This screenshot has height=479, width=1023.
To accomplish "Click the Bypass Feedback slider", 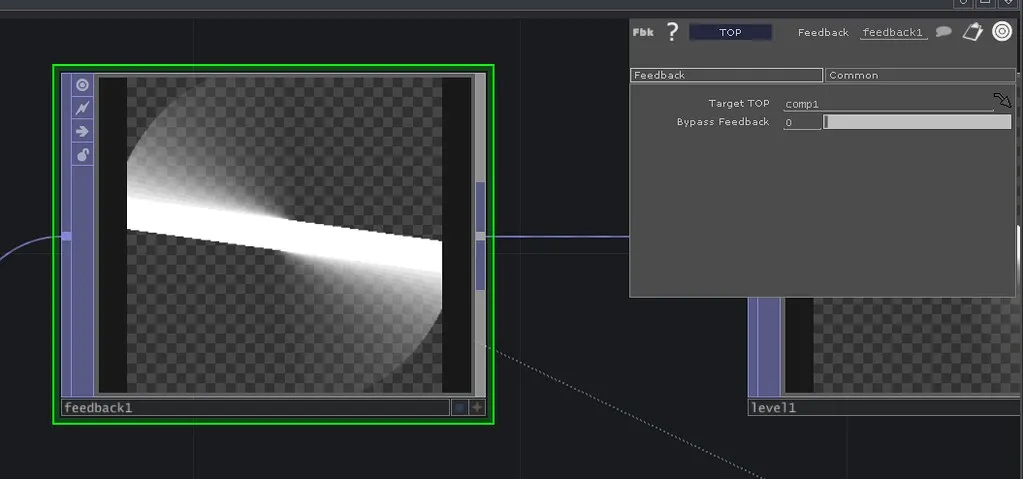I will (x=916, y=122).
